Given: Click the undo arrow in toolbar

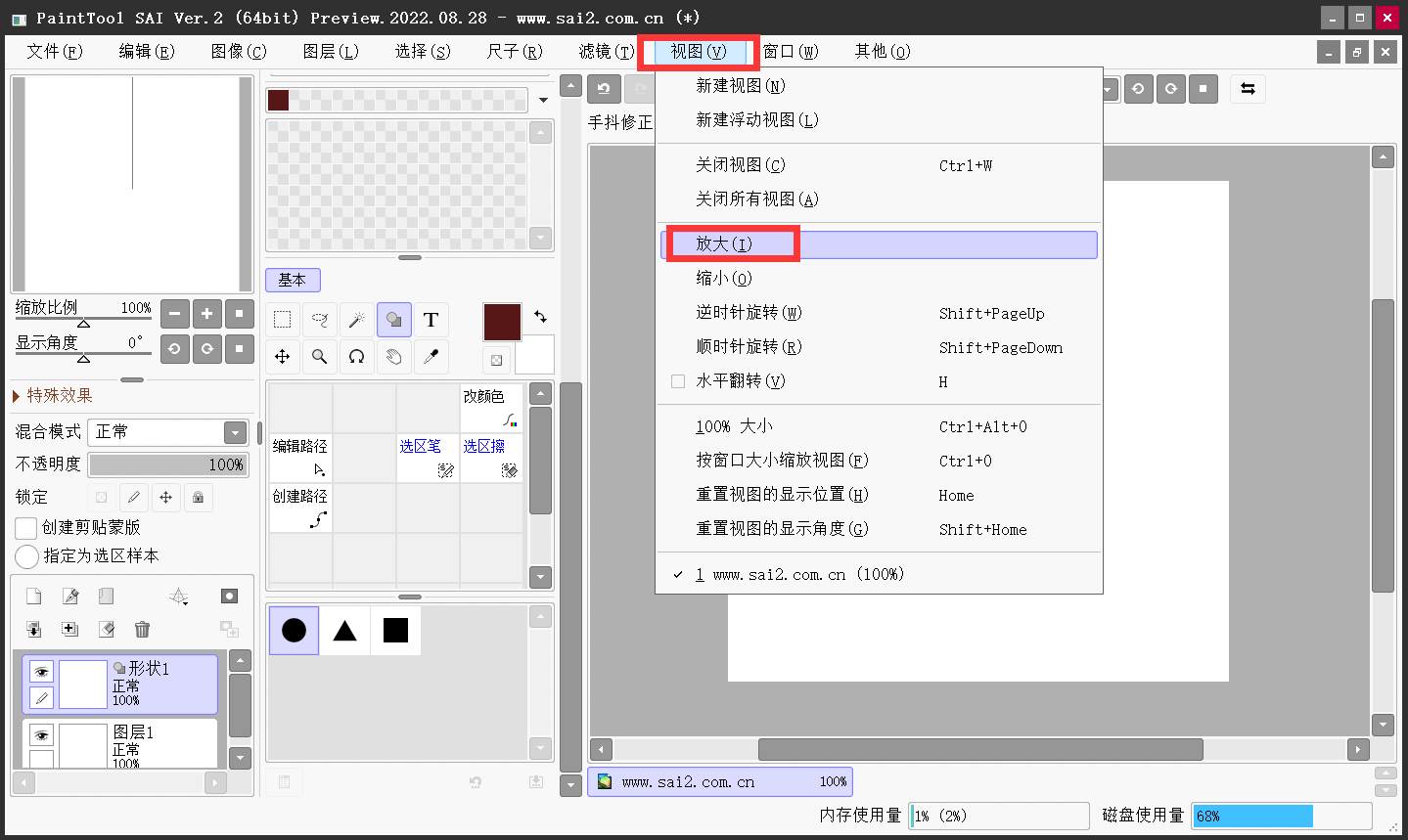Looking at the screenshot, I should [x=604, y=89].
